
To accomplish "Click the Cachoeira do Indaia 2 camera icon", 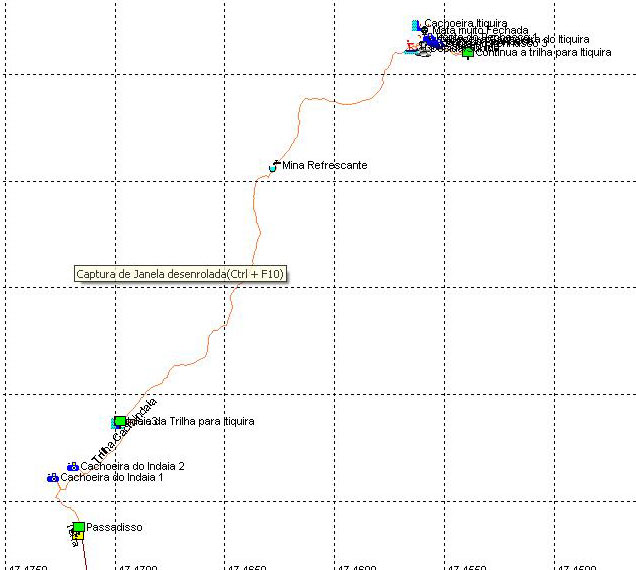I will (x=73, y=467).
